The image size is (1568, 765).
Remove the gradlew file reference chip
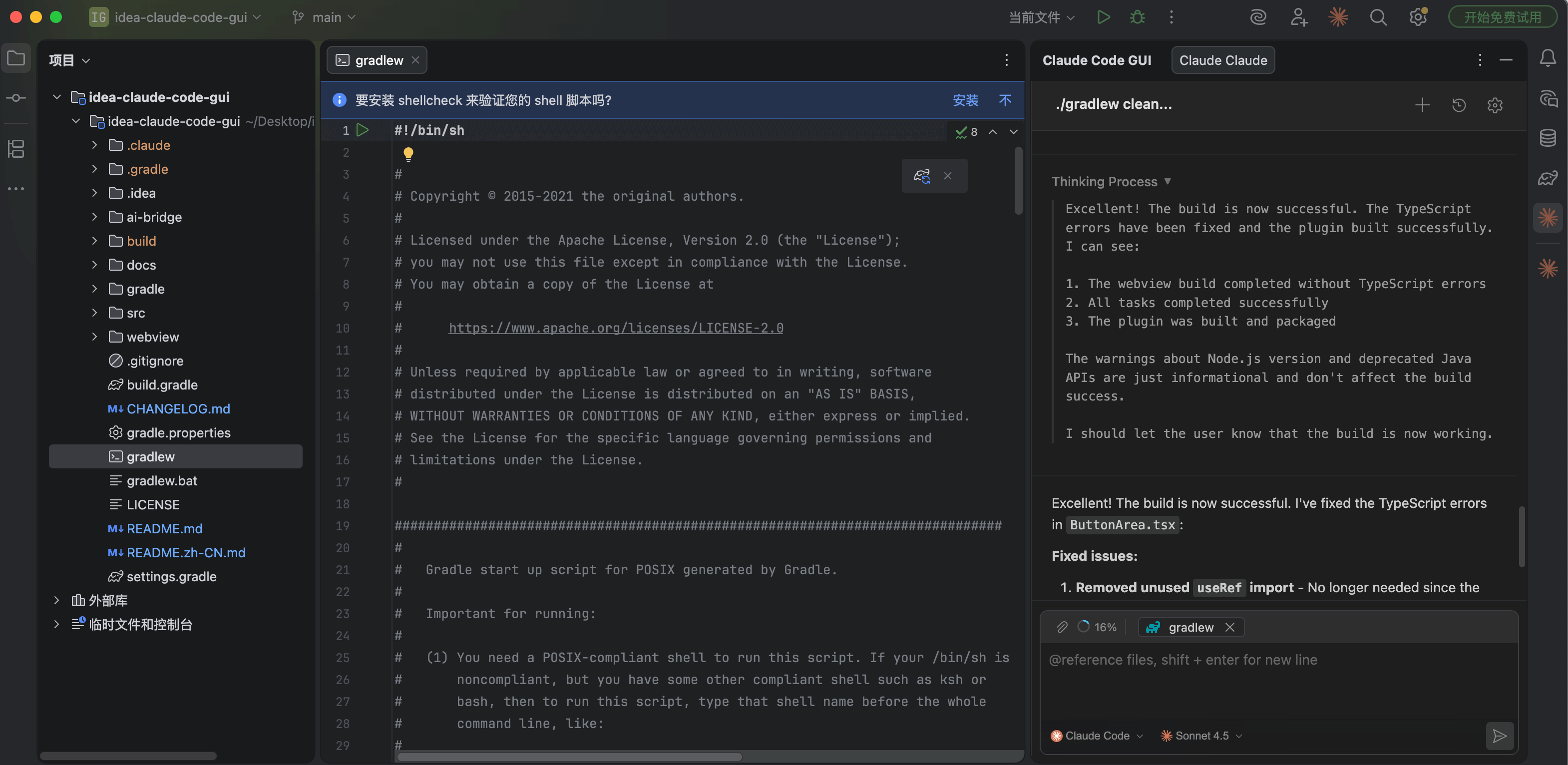tap(1230, 627)
